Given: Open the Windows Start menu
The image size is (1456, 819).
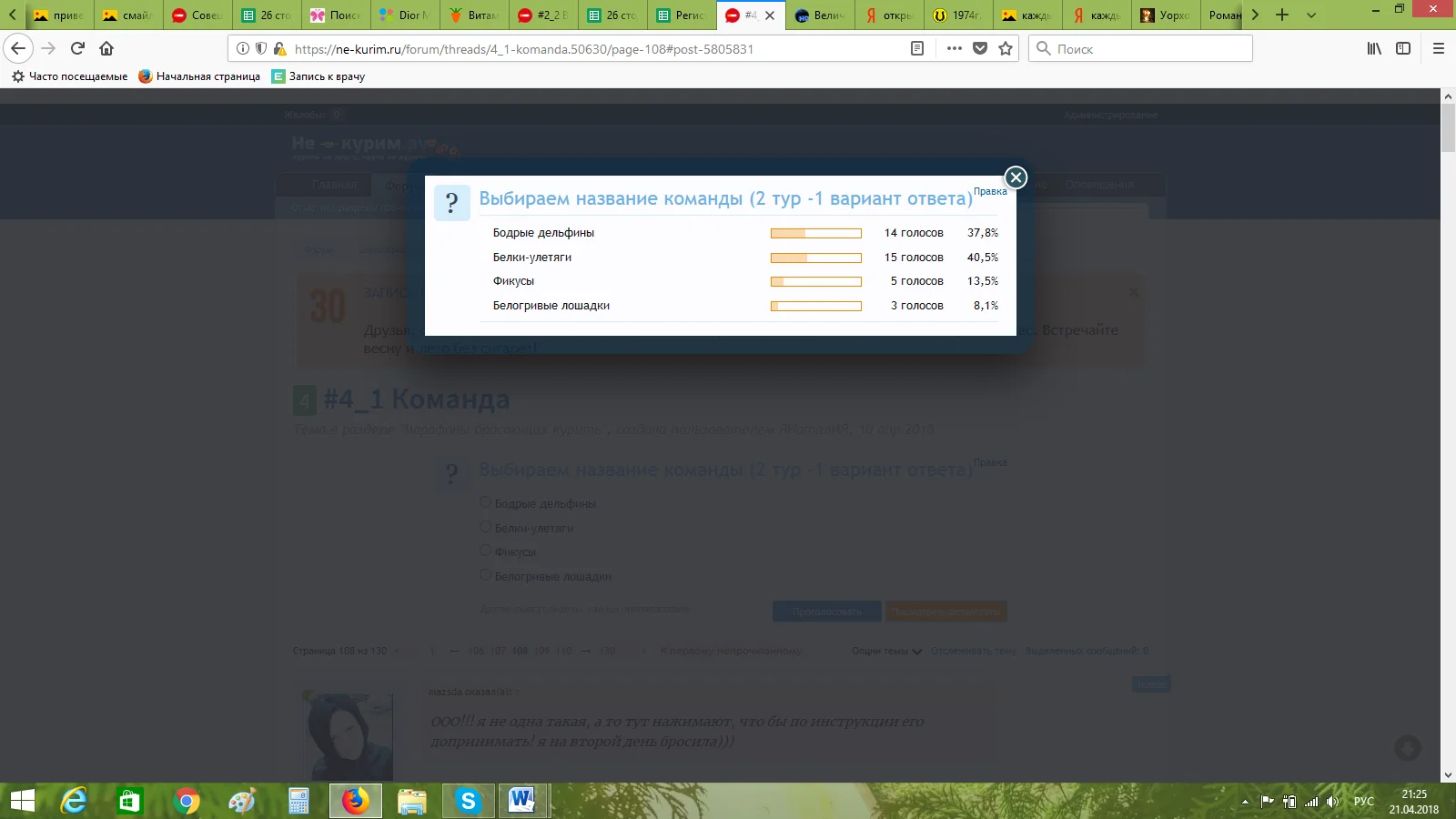Looking at the screenshot, I should pos(22,801).
